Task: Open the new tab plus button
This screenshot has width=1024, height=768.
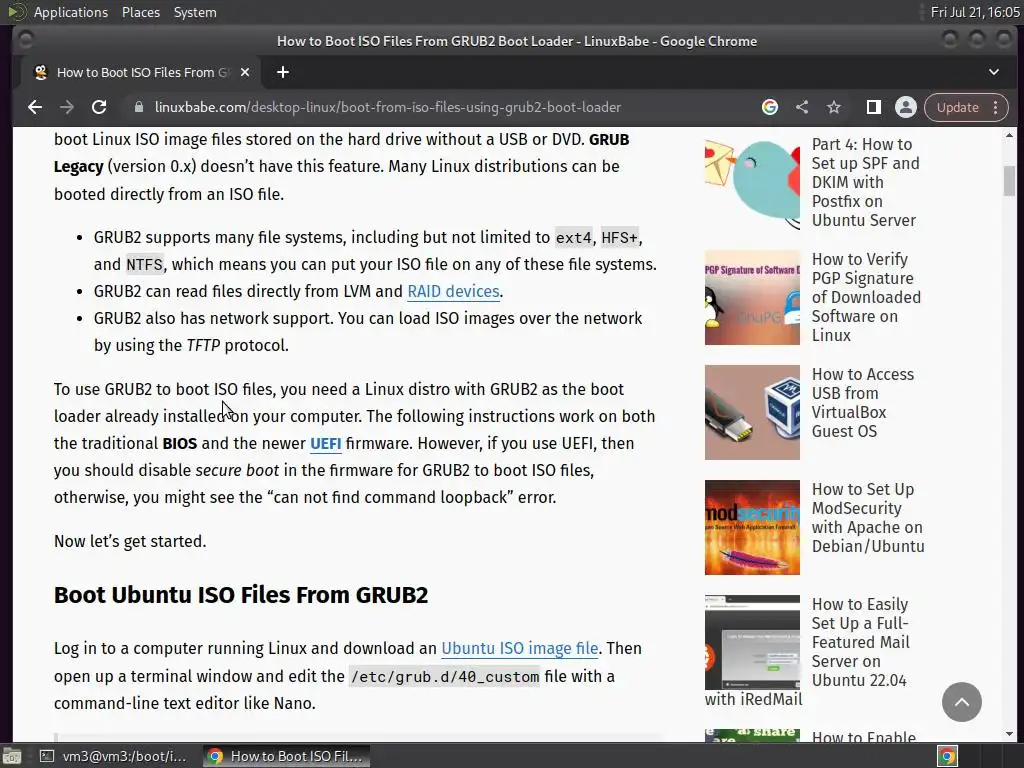Action: coord(283,72)
